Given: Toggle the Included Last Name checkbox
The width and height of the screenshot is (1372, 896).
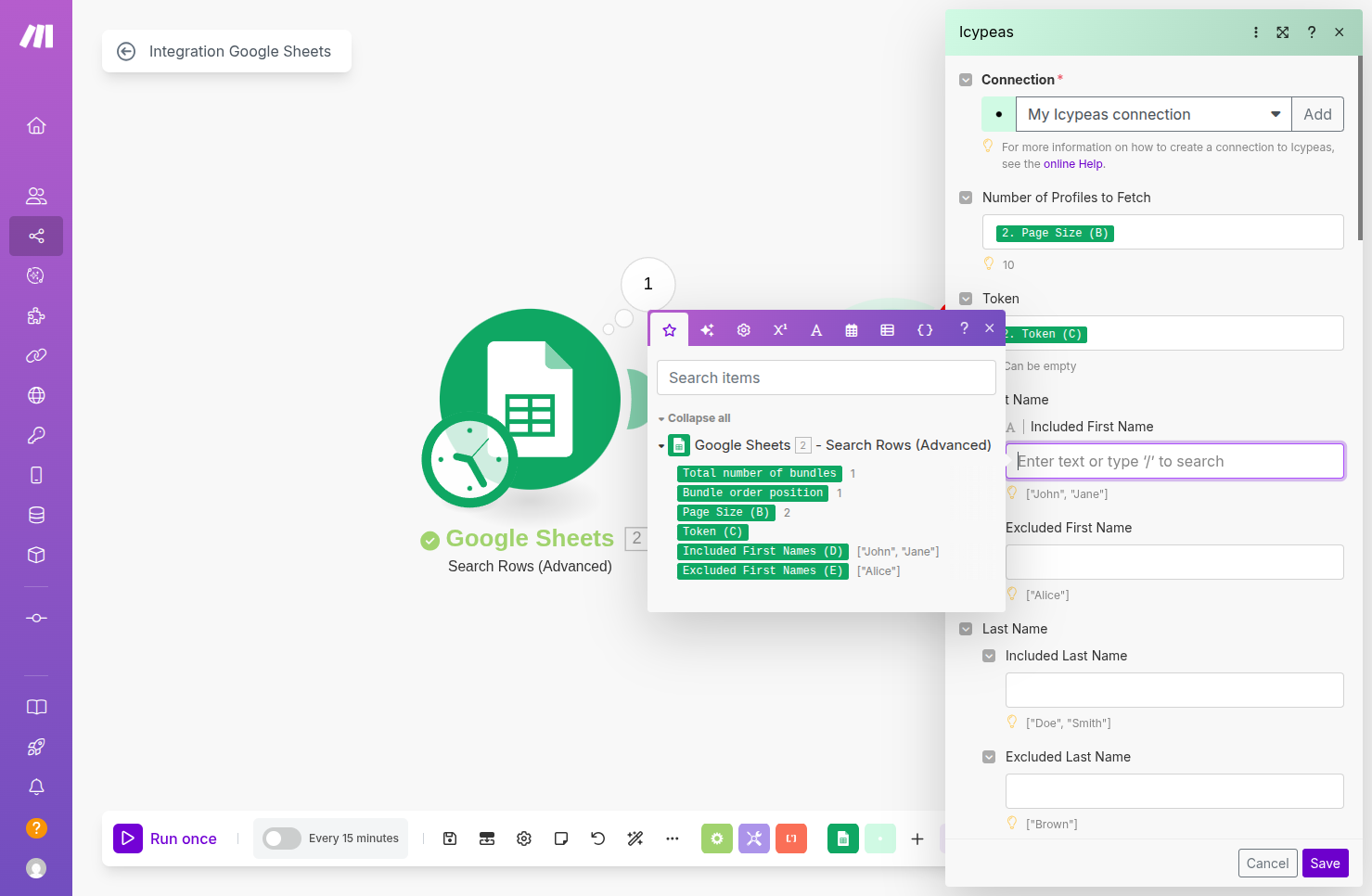Looking at the screenshot, I should pyautogui.click(x=989, y=656).
